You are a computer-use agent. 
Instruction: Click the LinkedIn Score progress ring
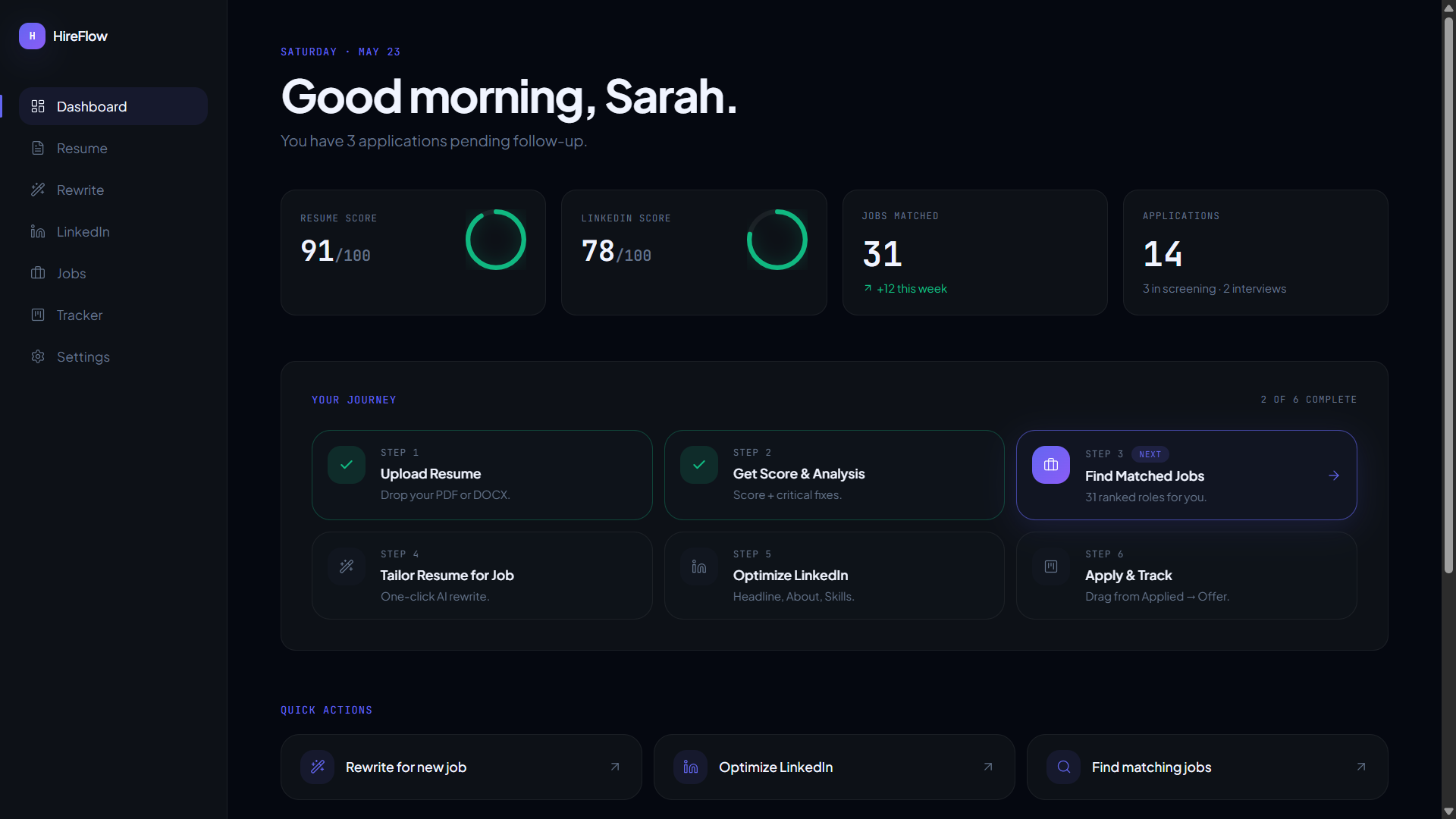[777, 240]
